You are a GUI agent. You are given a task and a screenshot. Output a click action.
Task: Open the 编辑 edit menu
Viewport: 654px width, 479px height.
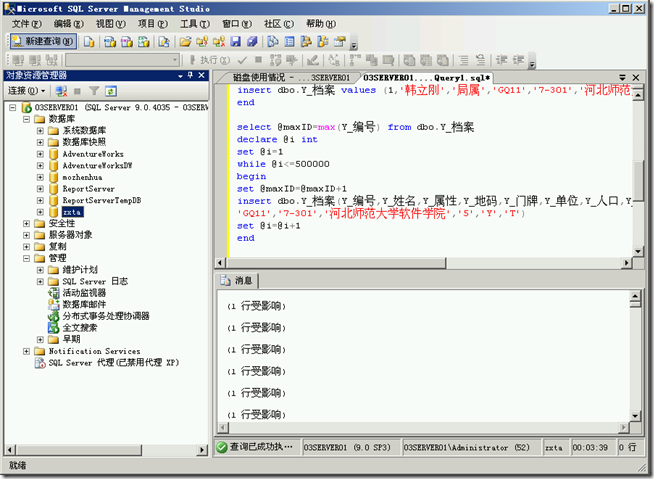click(69, 24)
